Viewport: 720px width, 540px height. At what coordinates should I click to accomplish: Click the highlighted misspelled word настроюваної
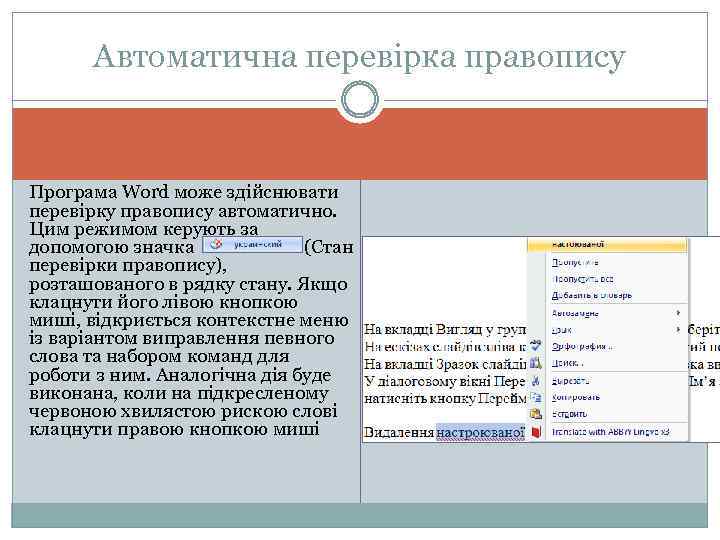pos(480,433)
